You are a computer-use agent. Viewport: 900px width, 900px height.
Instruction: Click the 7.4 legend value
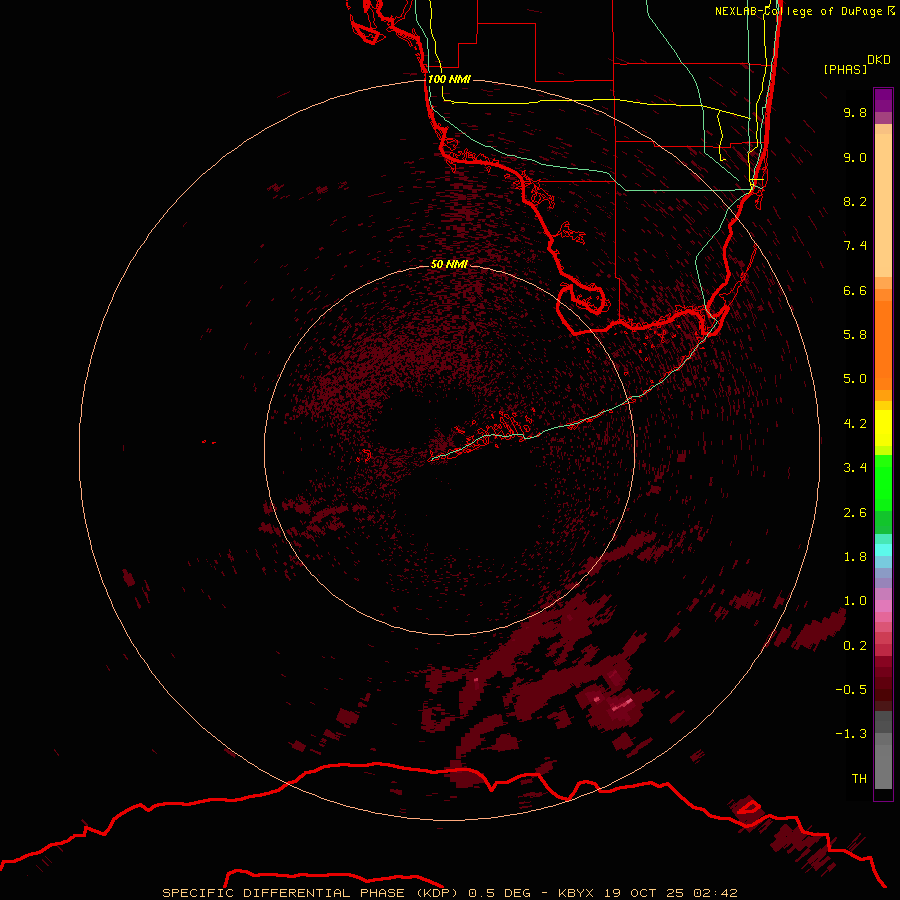click(x=855, y=246)
